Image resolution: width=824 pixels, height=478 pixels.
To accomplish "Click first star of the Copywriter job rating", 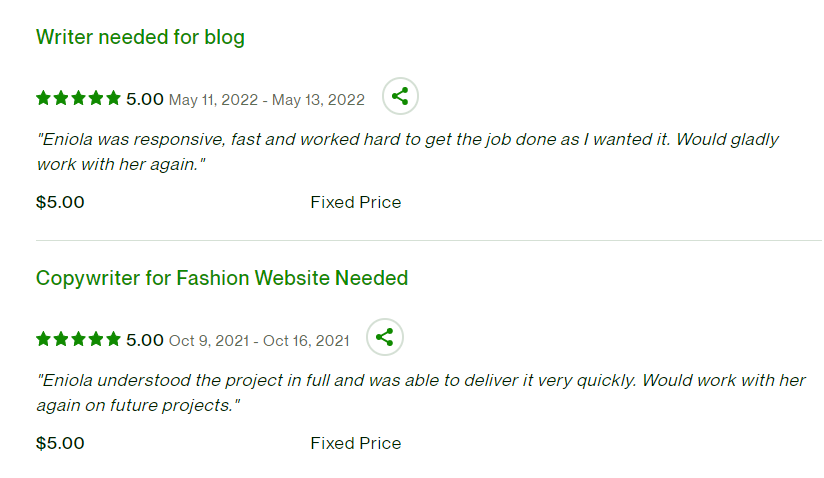I will [x=44, y=339].
